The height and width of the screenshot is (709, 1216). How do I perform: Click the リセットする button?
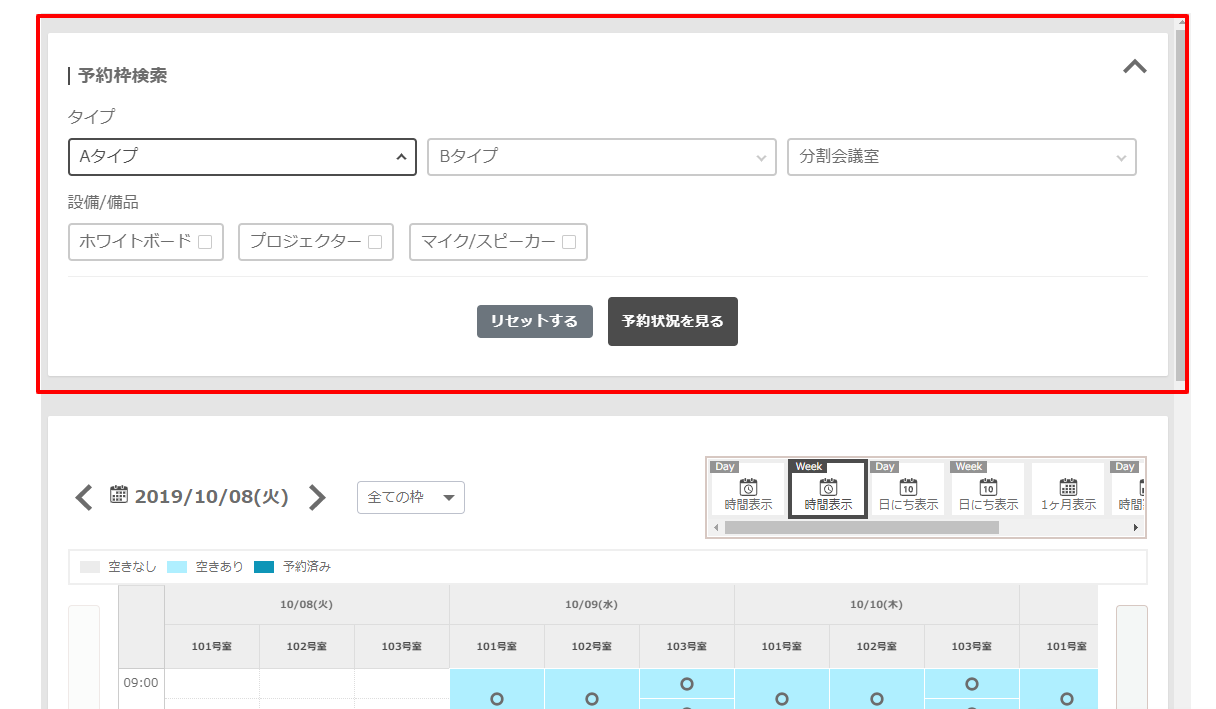point(534,321)
